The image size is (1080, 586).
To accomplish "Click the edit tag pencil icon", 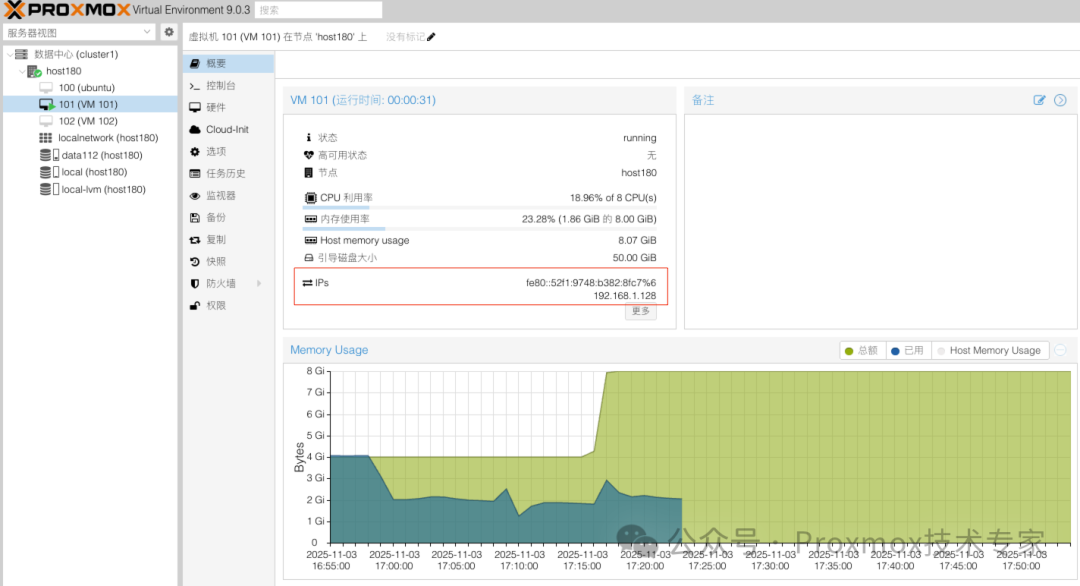I will click(x=432, y=37).
